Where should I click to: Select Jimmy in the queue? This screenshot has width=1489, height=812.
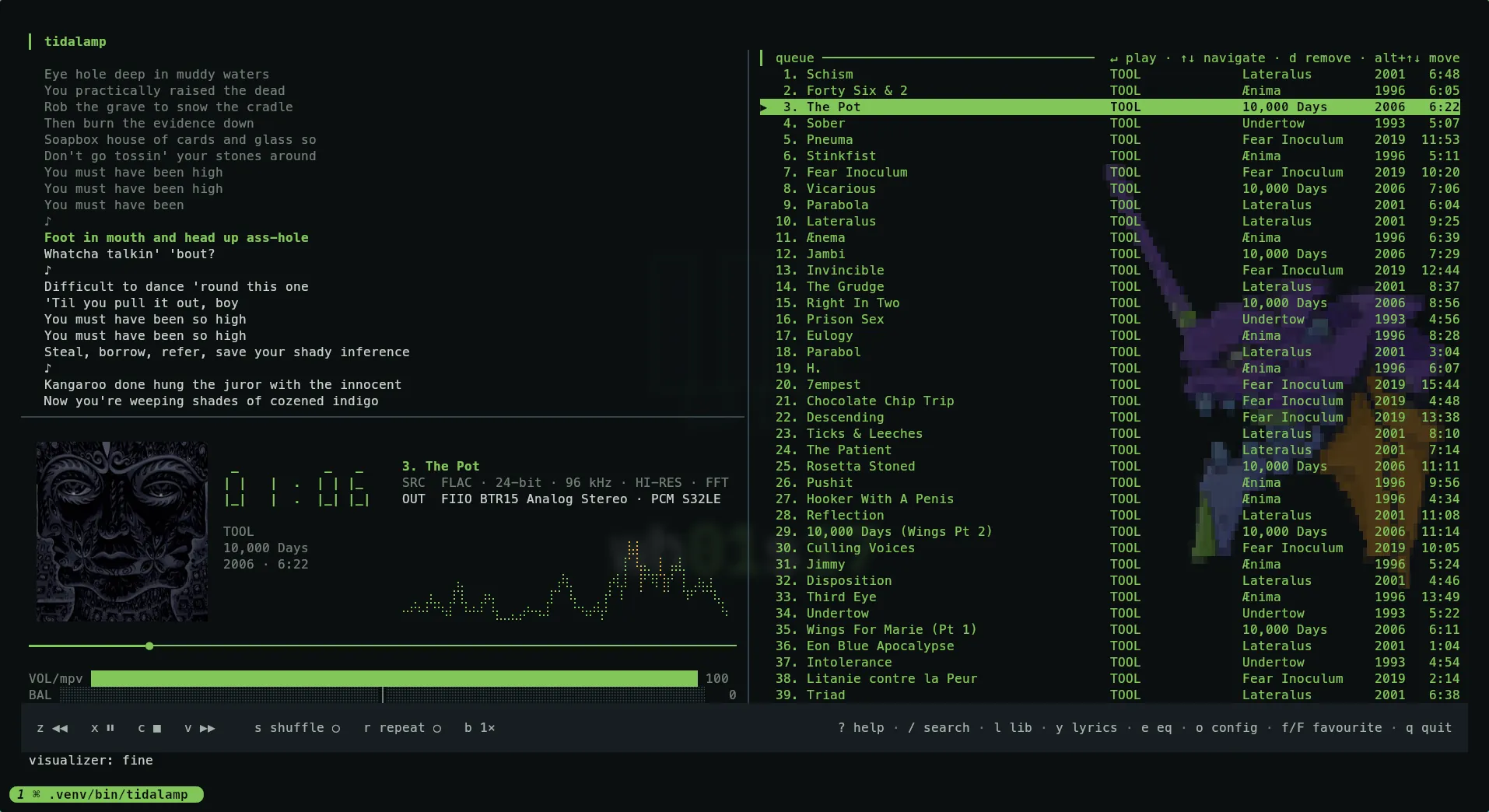(x=1110, y=565)
